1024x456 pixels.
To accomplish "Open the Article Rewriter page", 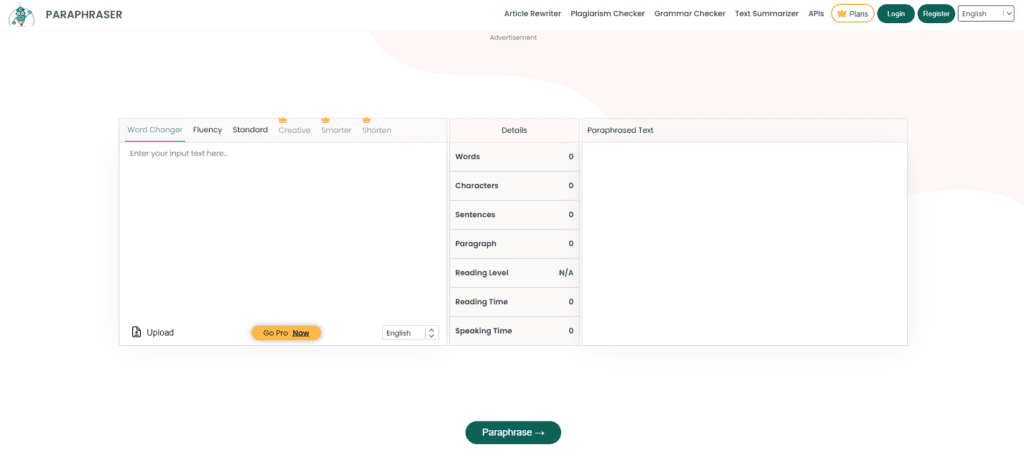I will (533, 14).
